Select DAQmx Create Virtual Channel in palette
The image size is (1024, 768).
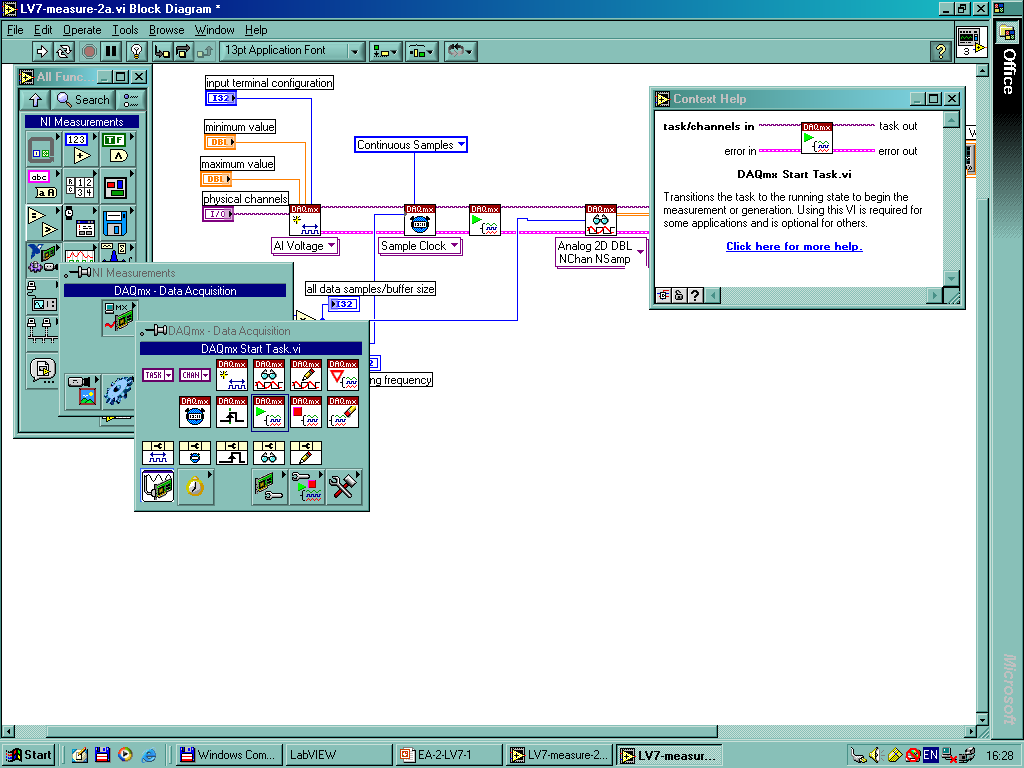(x=232, y=375)
